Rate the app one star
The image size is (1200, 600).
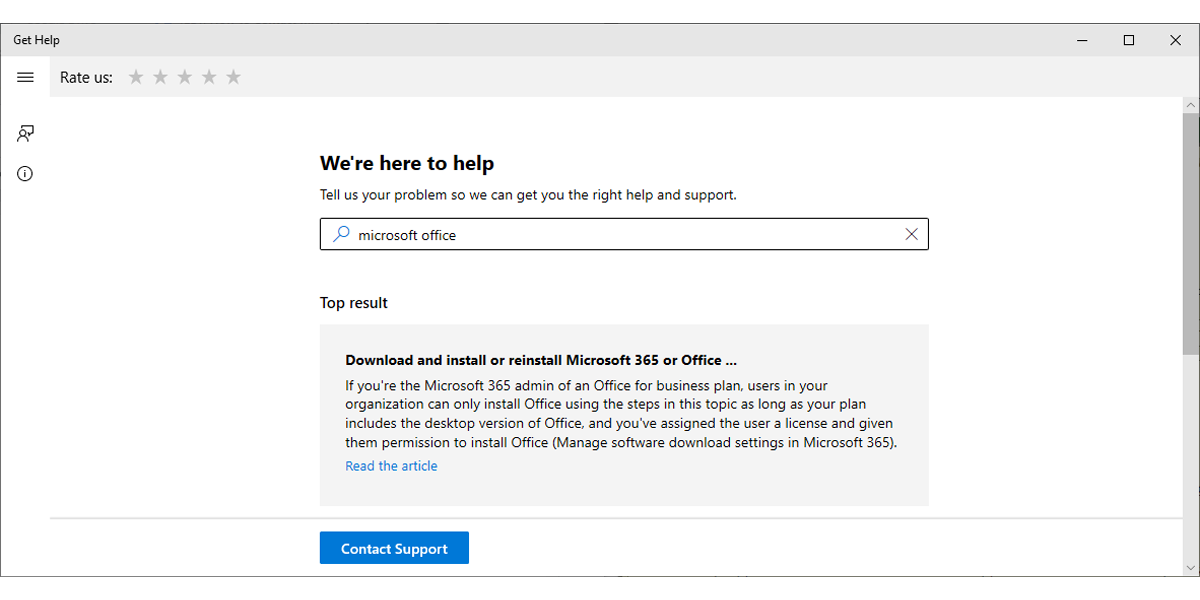click(136, 77)
